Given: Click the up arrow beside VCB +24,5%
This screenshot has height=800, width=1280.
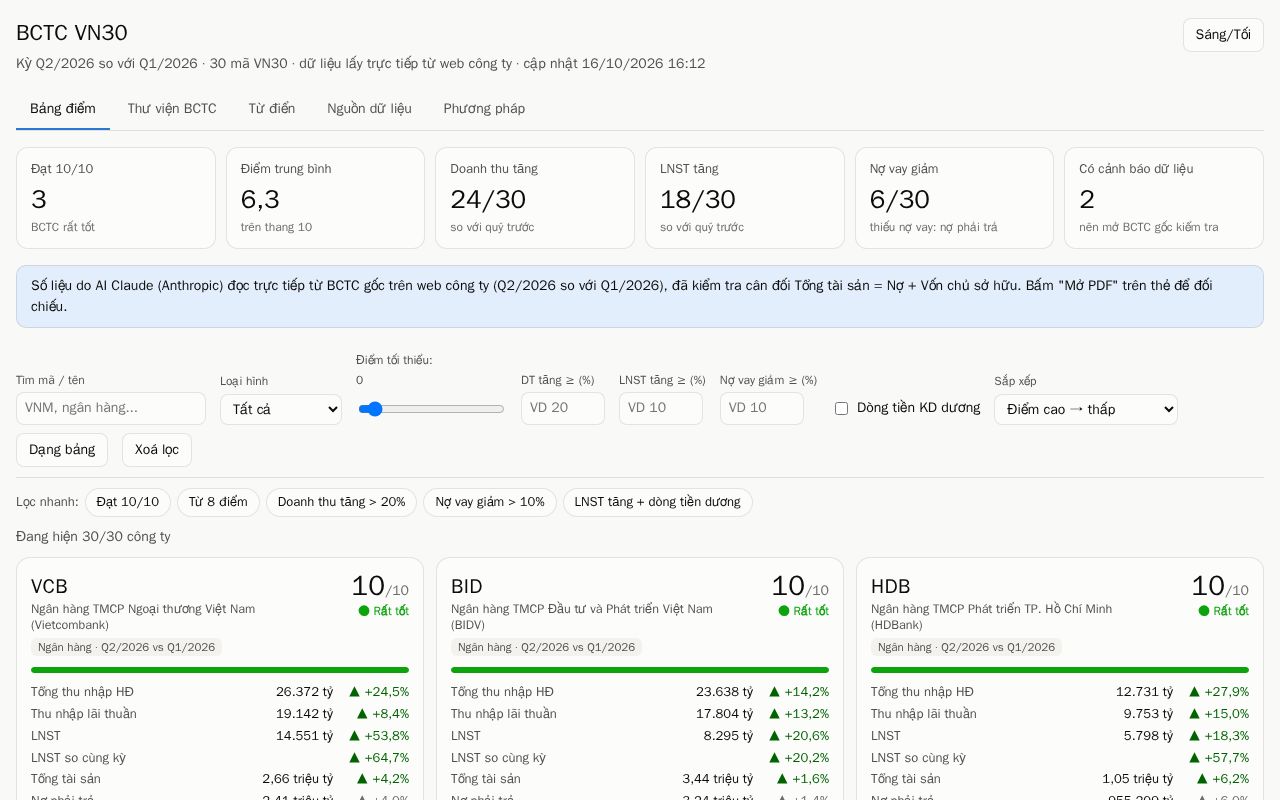Looking at the screenshot, I should tap(354, 692).
